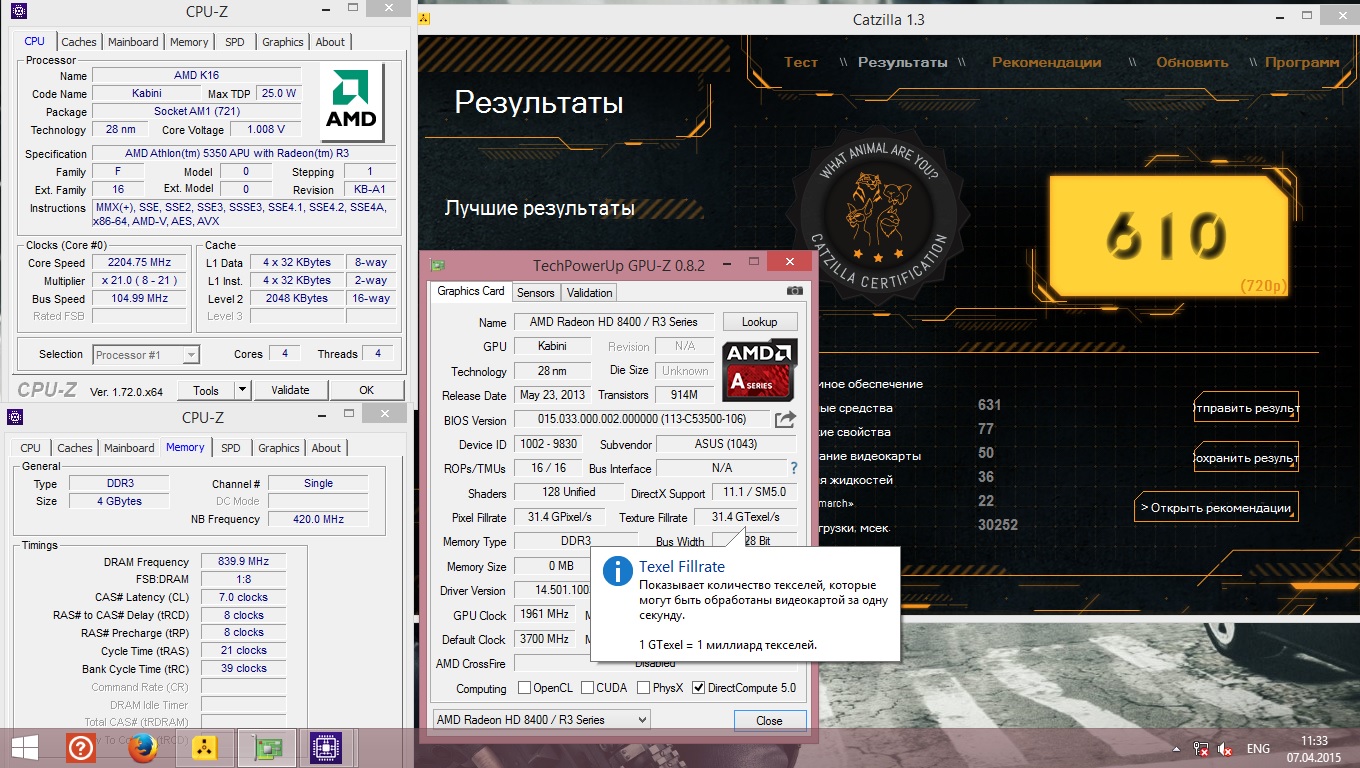Click the OK button in CPU-Z
Screen dimensions: 1360x768
coord(367,390)
